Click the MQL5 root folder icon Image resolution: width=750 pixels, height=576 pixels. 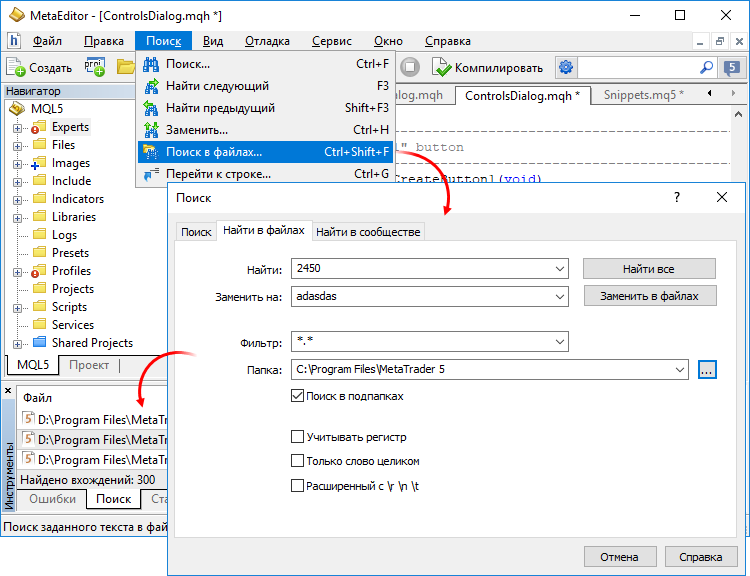[17, 109]
